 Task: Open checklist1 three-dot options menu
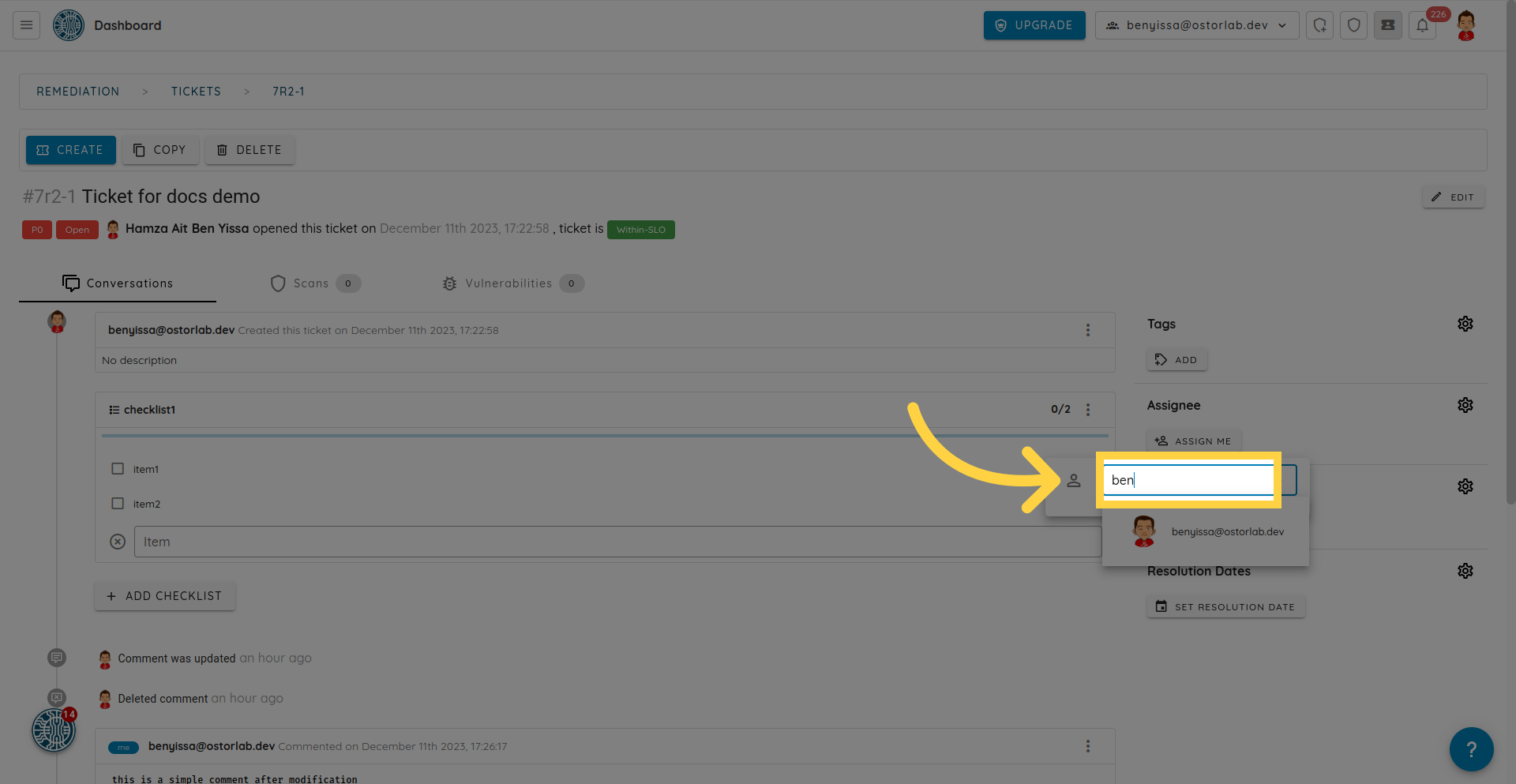click(1087, 410)
